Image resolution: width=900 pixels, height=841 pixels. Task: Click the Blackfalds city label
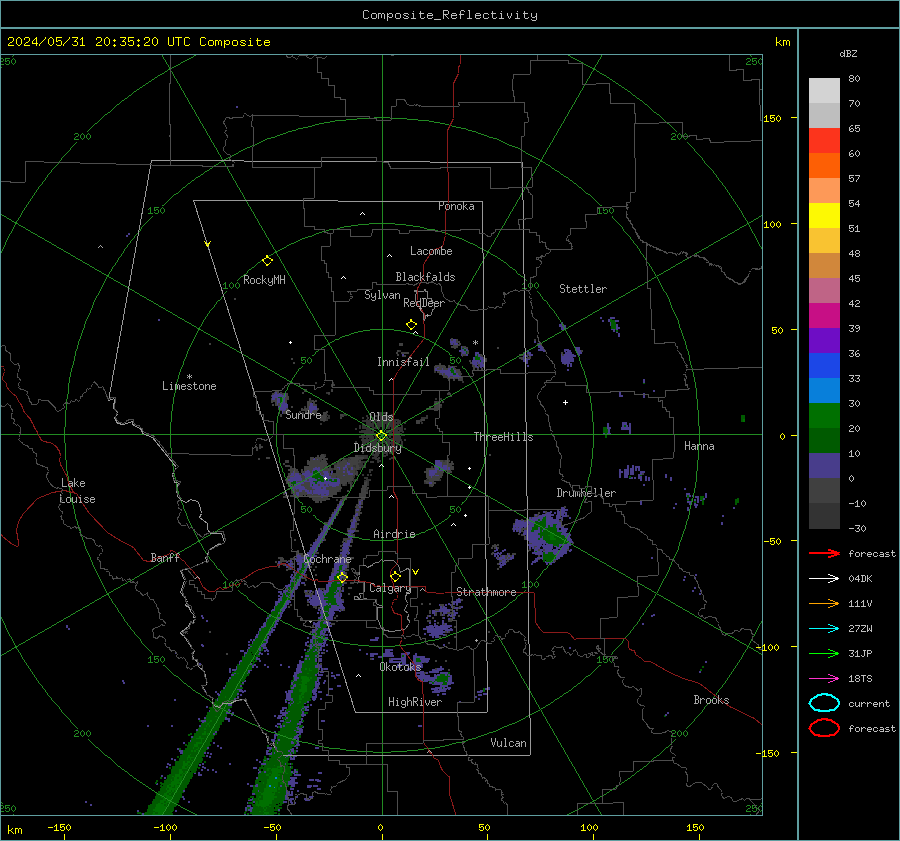click(x=425, y=277)
